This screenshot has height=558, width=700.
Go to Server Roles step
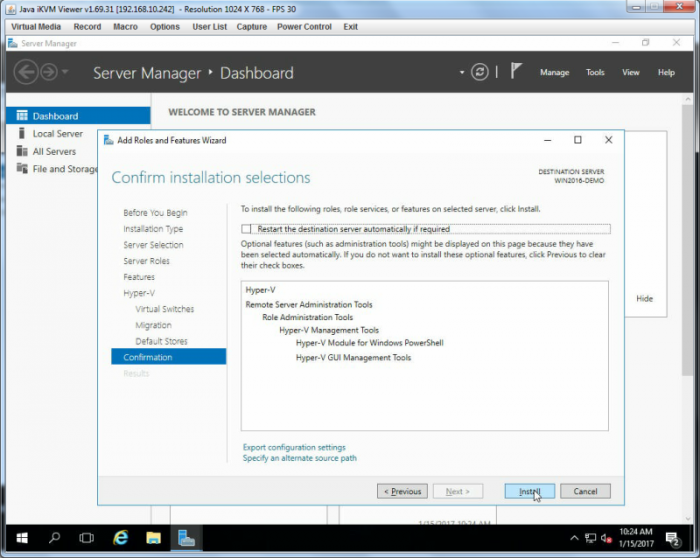(146, 261)
